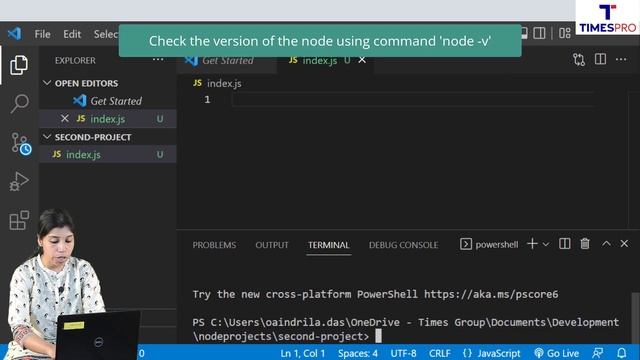Open notifications bell in status bar
This screenshot has width=640, height=360.
tap(621, 353)
